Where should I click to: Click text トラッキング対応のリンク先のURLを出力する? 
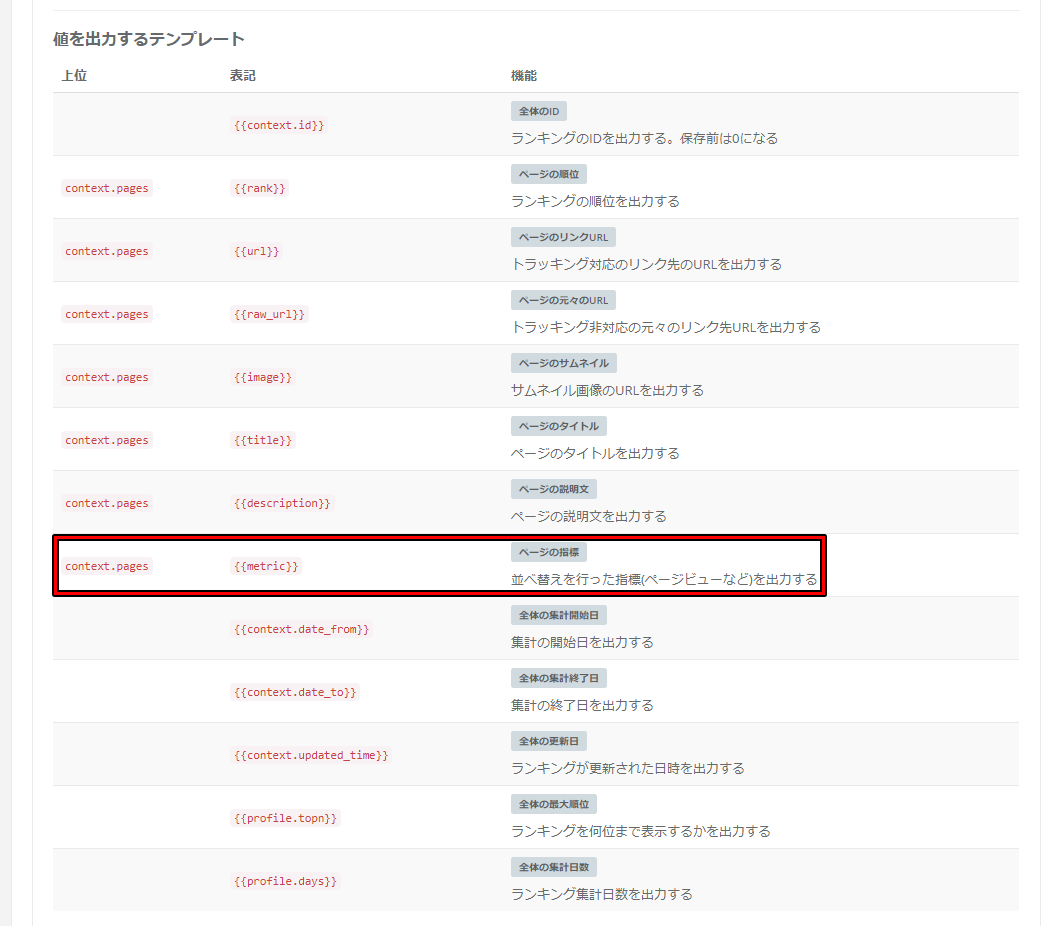click(646, 265)
